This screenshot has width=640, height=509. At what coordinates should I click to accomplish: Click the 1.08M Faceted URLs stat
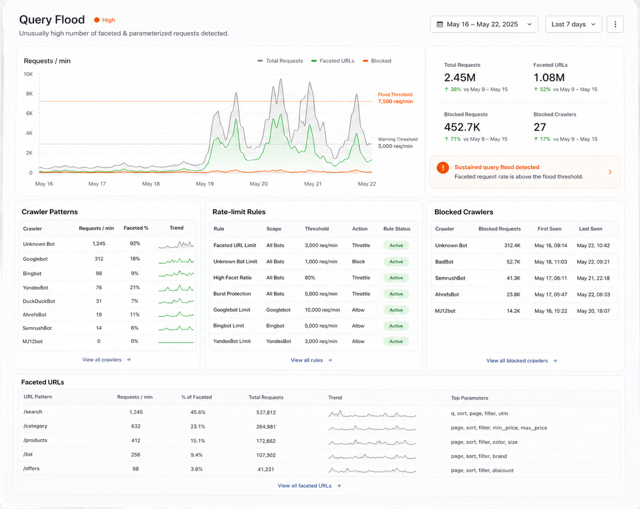tap(549, 78)
